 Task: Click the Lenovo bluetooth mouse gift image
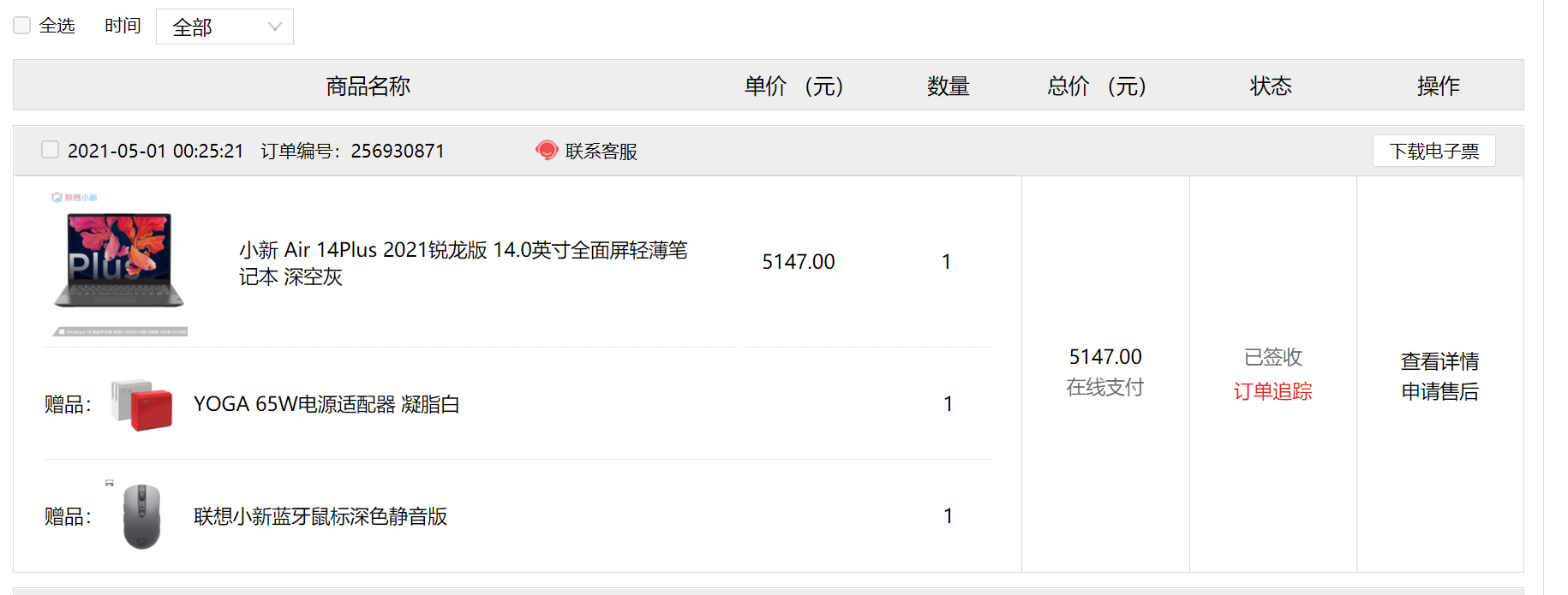point(141,516)
